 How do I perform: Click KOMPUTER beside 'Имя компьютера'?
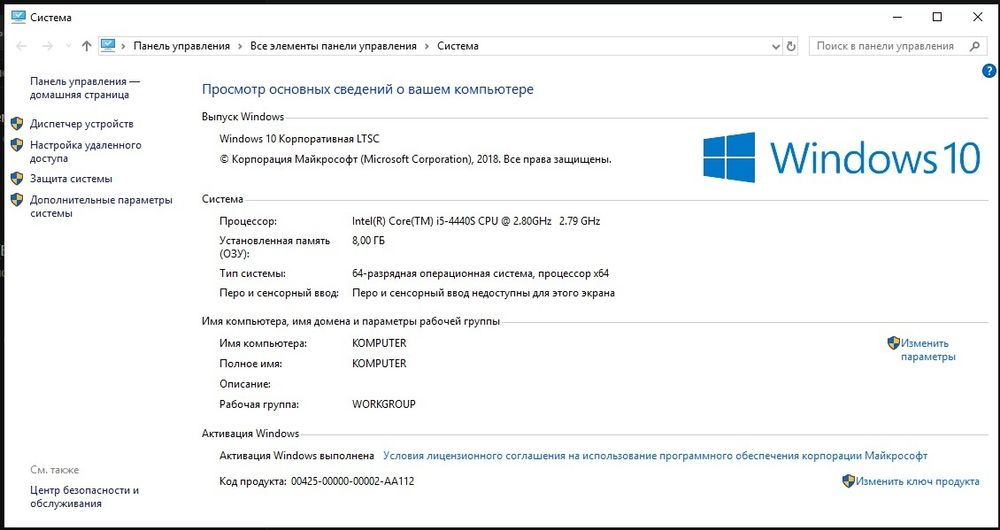point(379,343)
